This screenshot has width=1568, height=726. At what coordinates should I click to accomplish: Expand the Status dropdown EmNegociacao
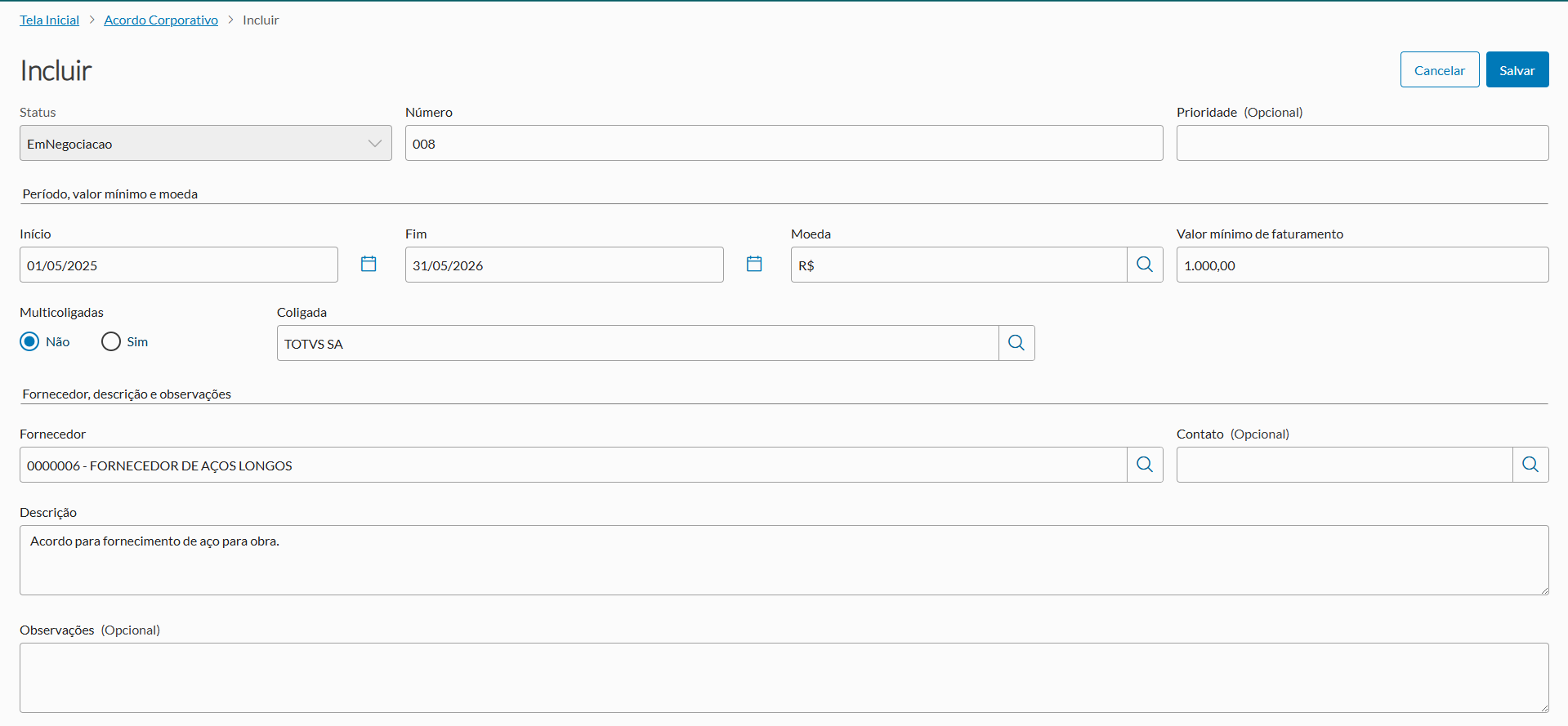click(x=205, y=144)
